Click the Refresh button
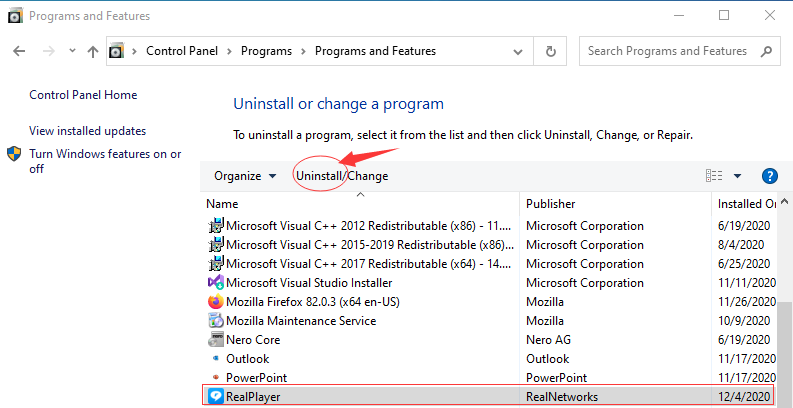The image size is (793, 408). [x=551, y=51]
